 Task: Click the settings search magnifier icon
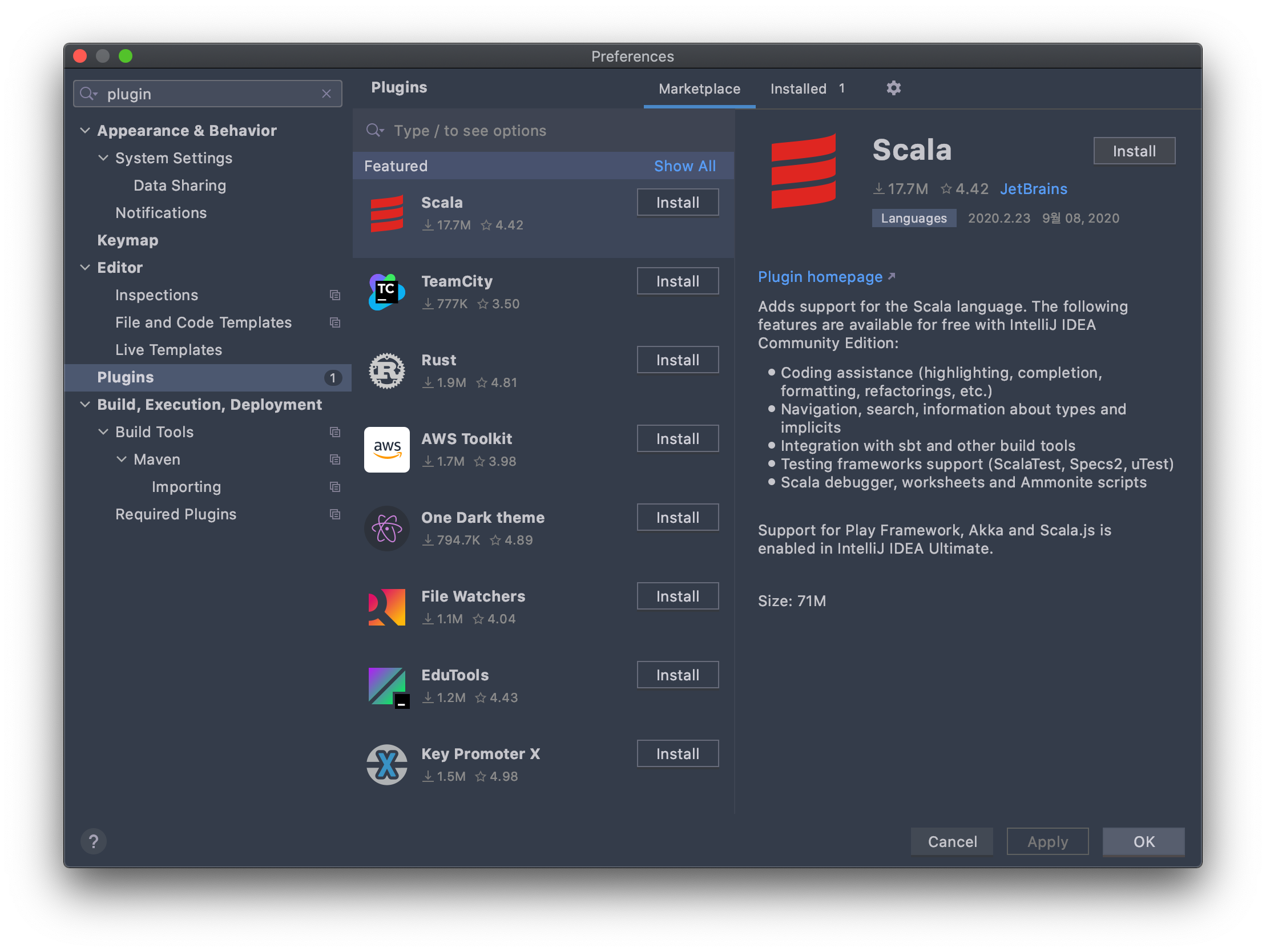(x=87, y=94)
